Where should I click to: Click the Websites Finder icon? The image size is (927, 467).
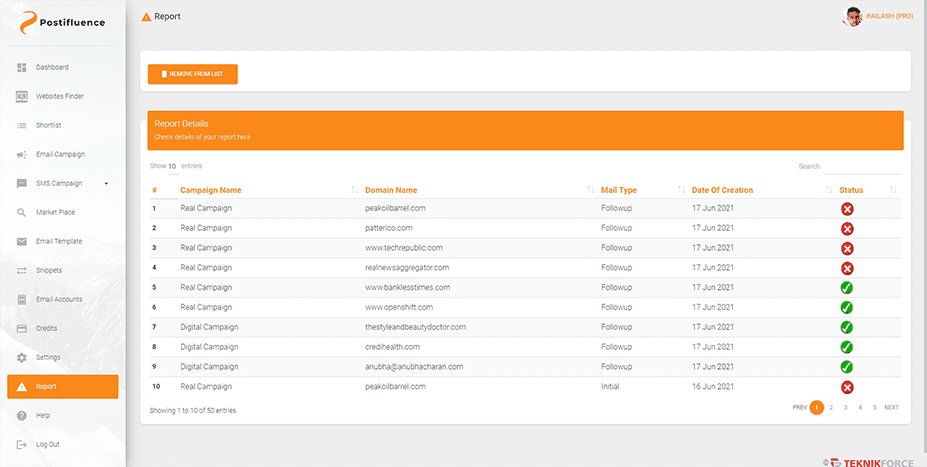pyautogui.click(x=22, y=96)
